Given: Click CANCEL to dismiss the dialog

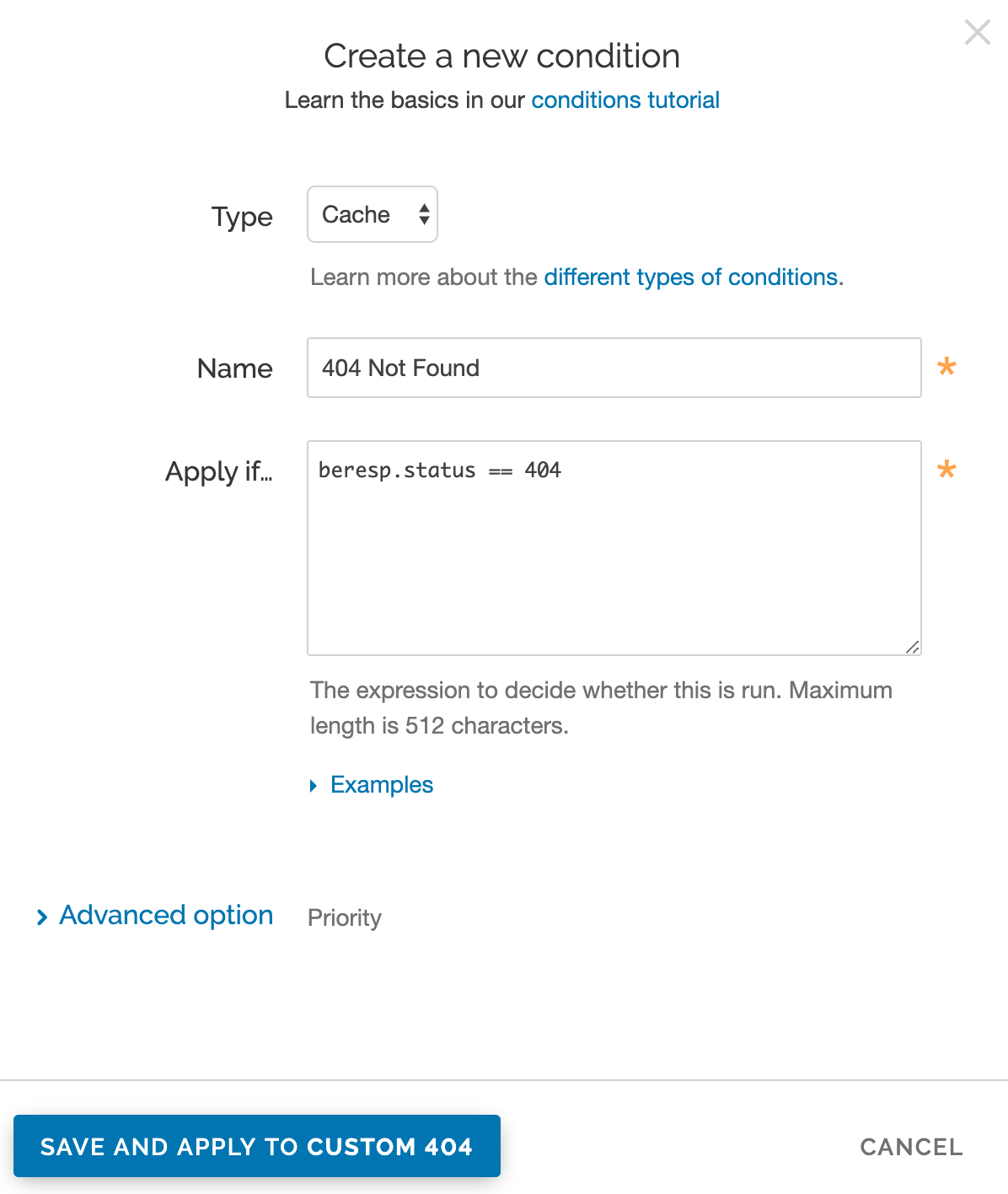Looking at the screenshot, I should 911,1146.
